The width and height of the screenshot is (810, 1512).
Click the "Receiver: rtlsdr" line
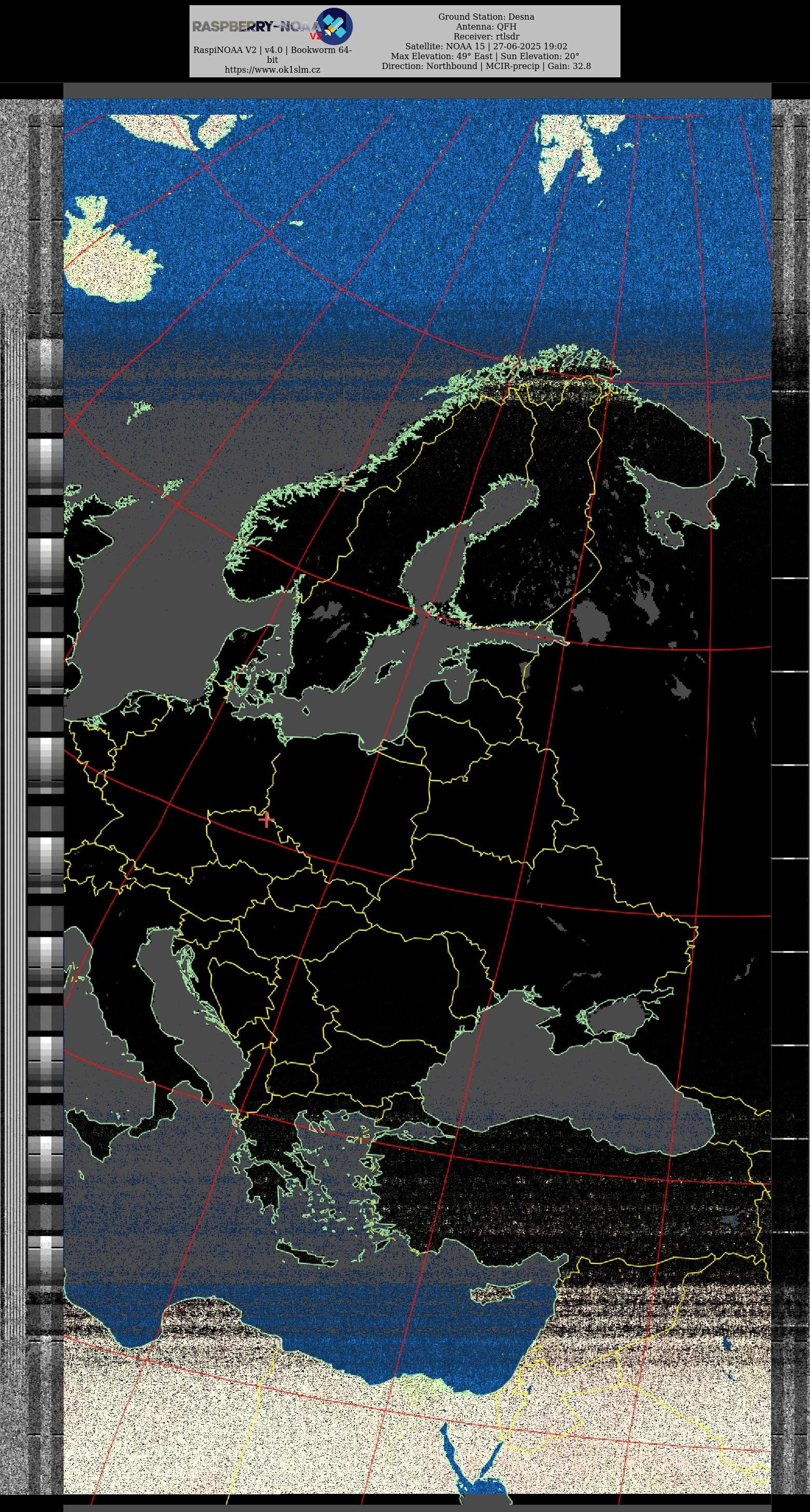point(486,36)
